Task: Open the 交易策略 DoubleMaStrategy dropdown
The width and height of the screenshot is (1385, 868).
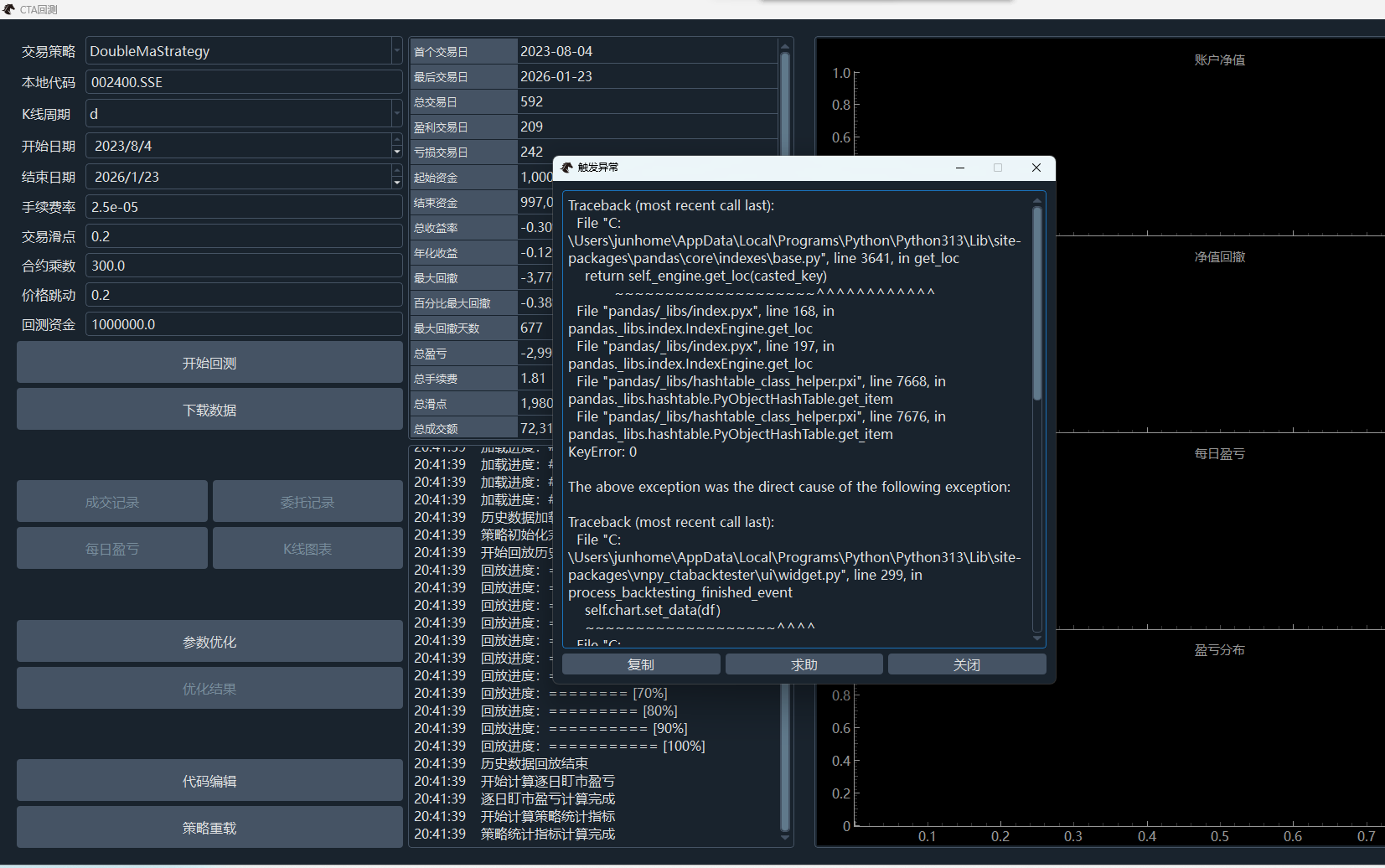Action: (396, 51)
